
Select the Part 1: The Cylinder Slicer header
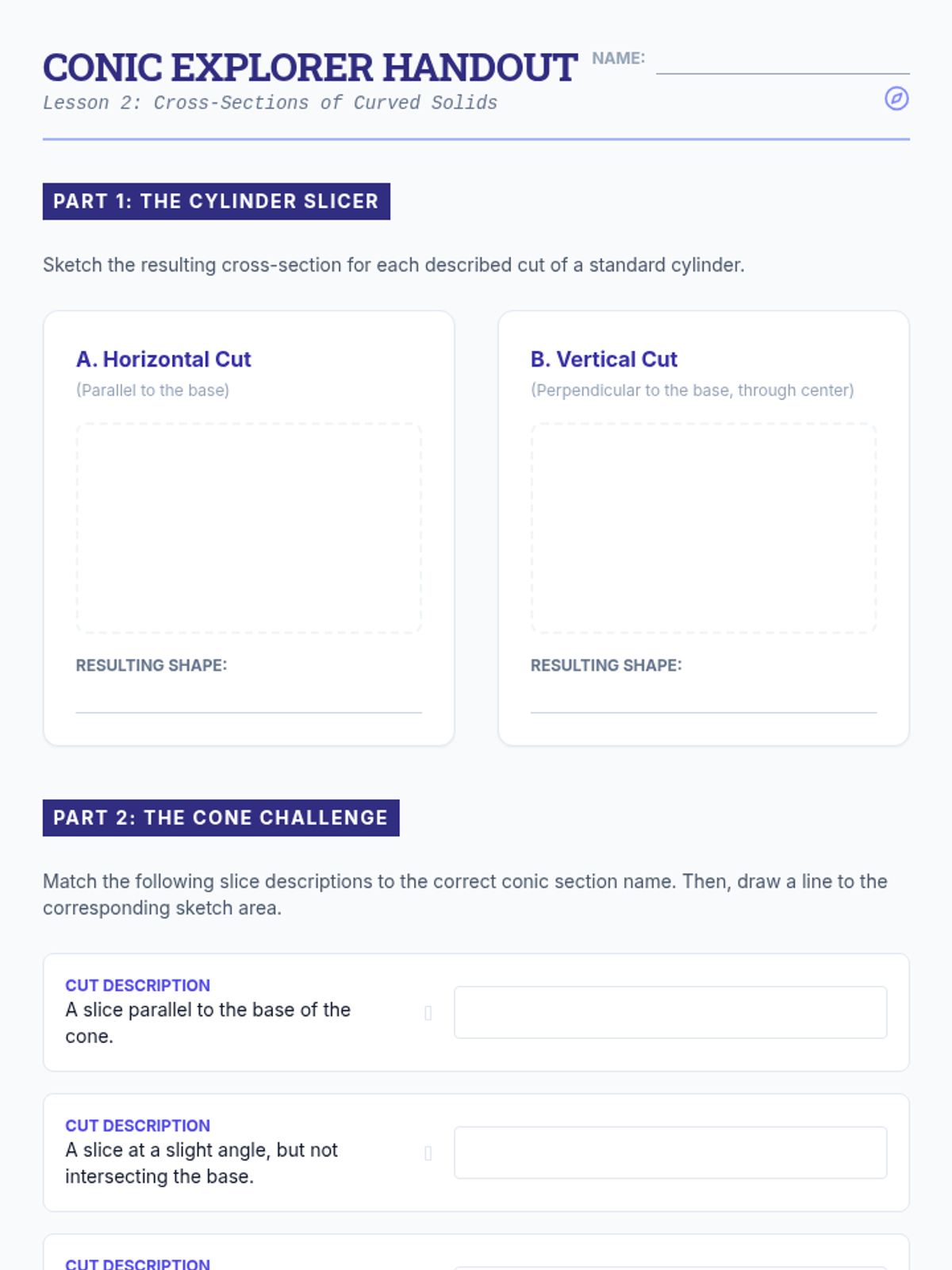(x=216, y=202)
